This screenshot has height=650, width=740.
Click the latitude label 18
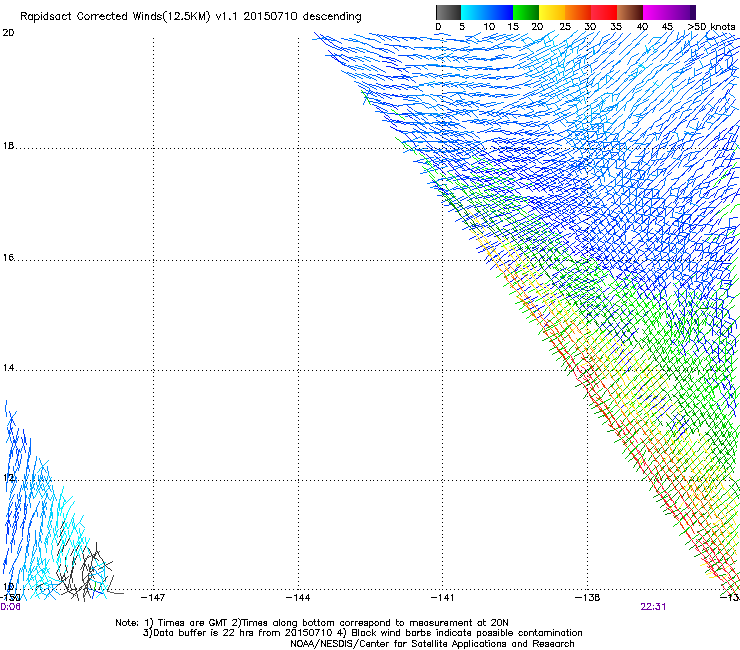coord(8,146)
